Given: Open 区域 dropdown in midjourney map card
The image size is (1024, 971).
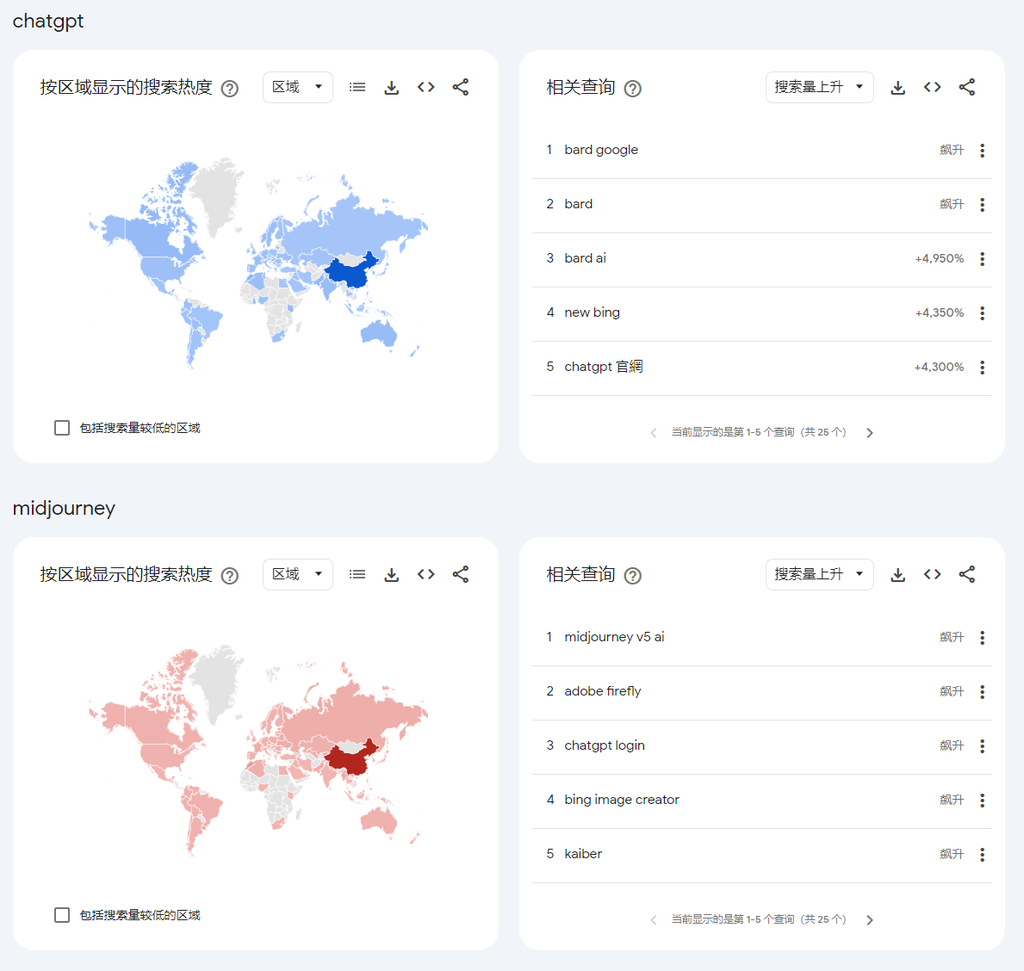Looking at the screenshot, I should tap(298, 575).
